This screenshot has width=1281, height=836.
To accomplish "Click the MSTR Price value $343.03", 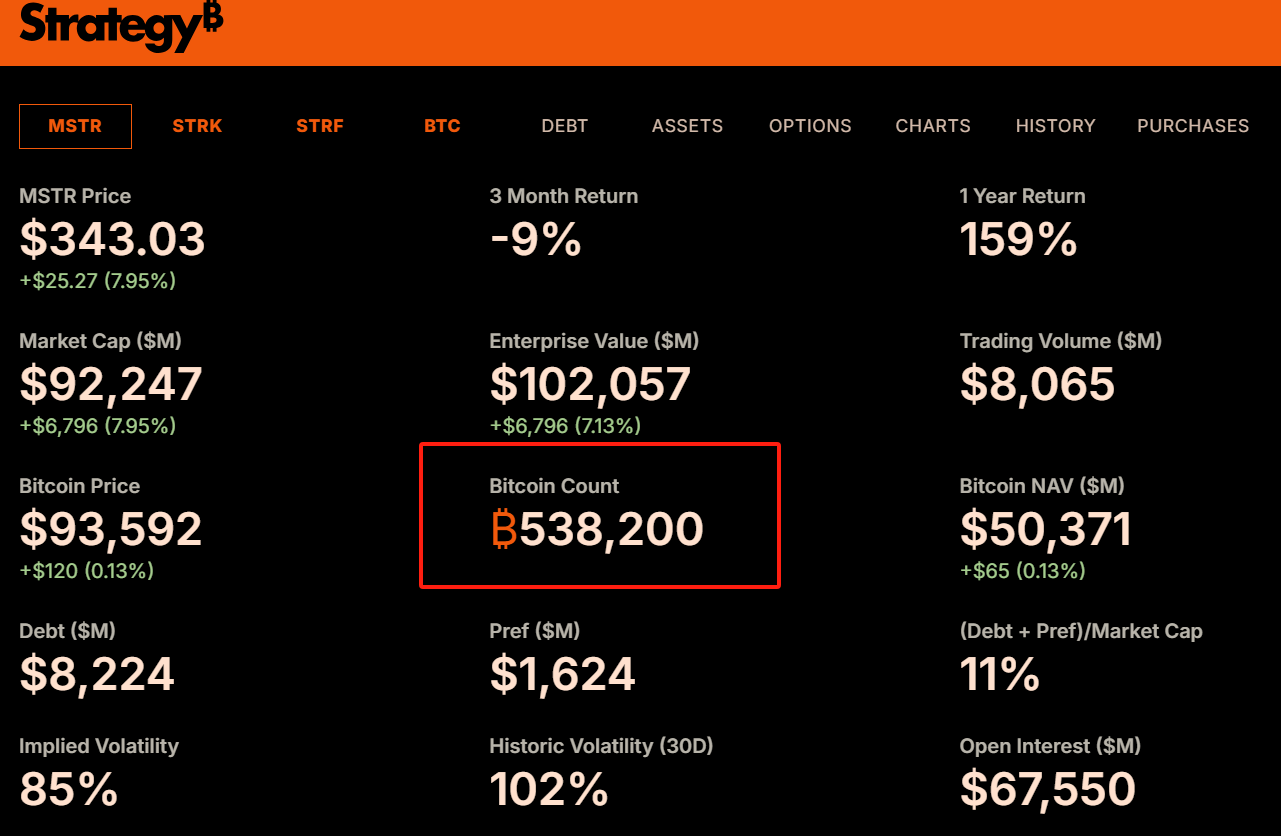I will pos(112,240).
